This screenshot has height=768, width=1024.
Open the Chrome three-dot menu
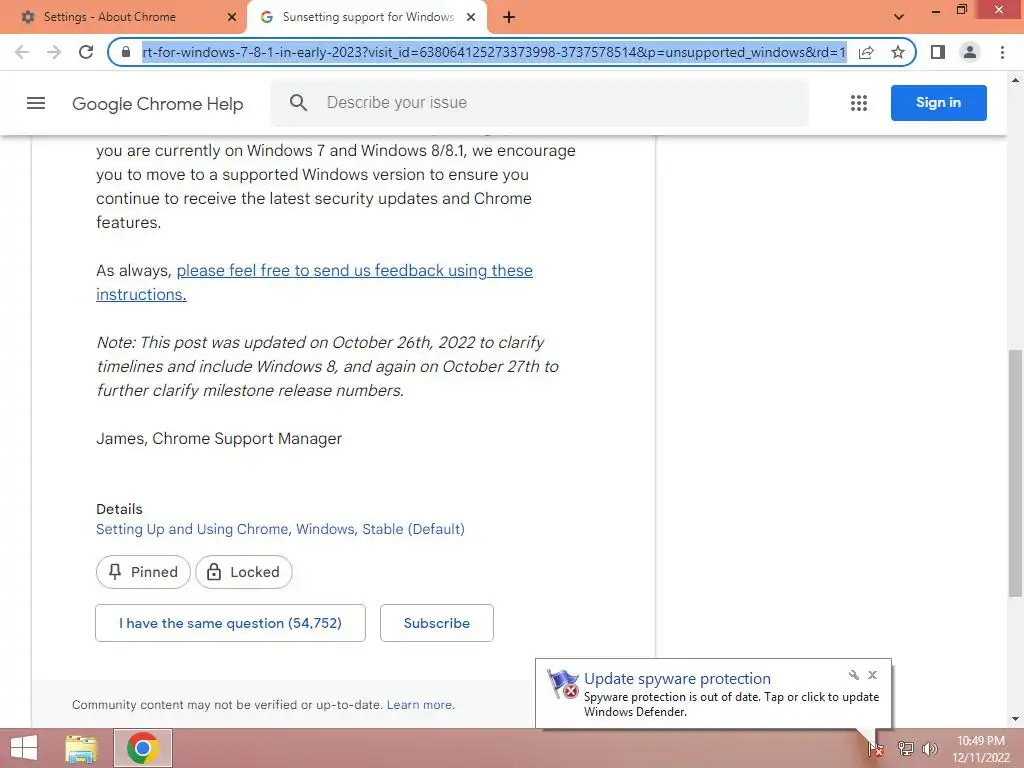pos(1002,52)
